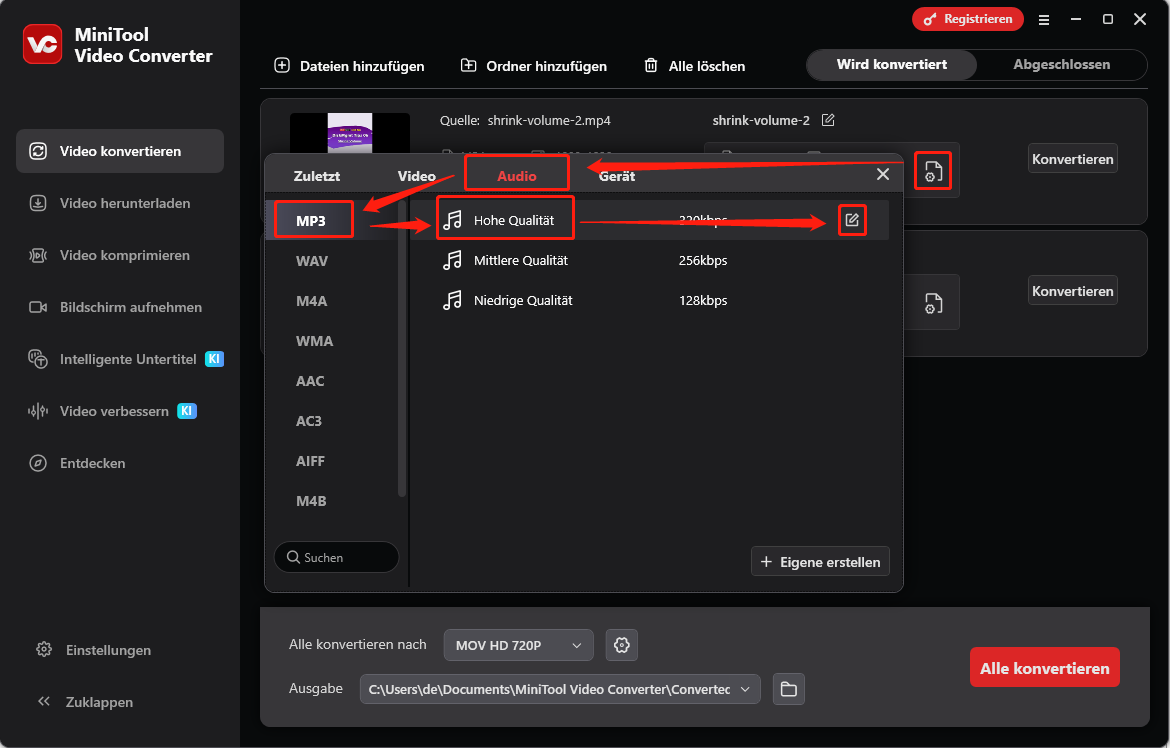1170x748 pixels.
Task: Click the source filename shrink-volume-2.mp4
Action: click(549, 120)
